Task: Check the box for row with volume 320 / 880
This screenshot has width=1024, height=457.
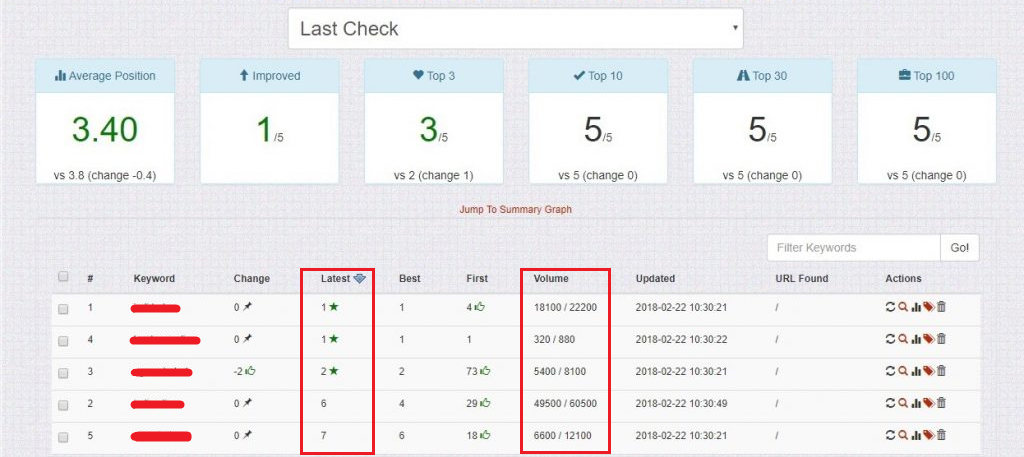Action: point(63,341)
